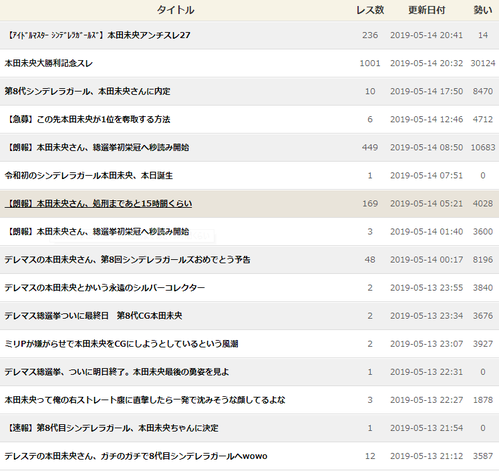This screenshot has width=499, height=471.
Task: Open thread この先本田未央が1位を奪取する方法
Action: pyautogui.click(x=89, y=119)
